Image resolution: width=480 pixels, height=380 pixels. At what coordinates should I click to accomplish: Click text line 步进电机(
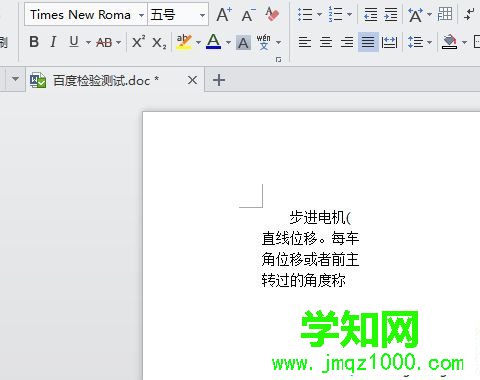coord(320,218)
